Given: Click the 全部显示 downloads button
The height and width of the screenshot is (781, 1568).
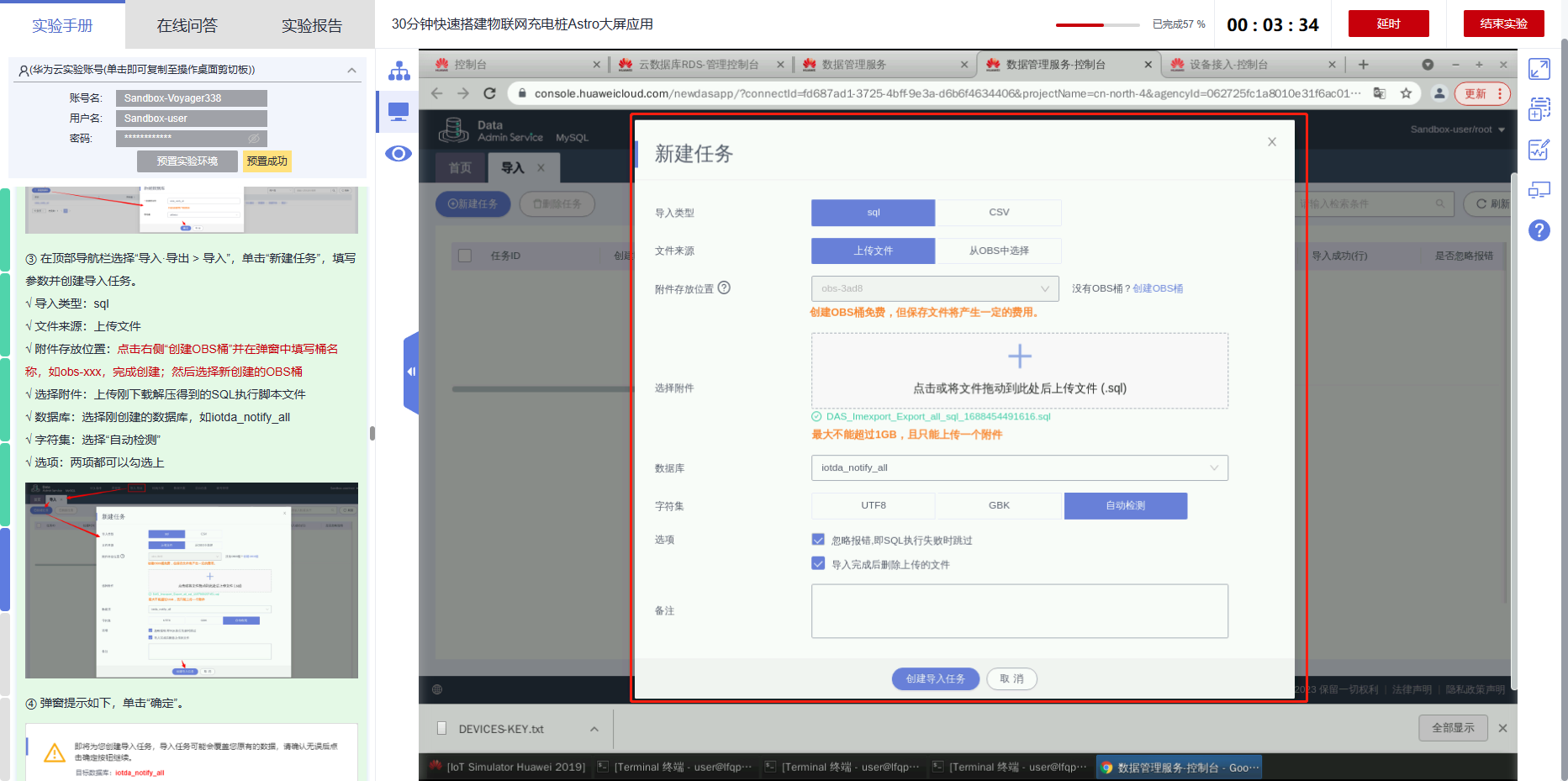Looking at the screenshot, I should 1453,728.
